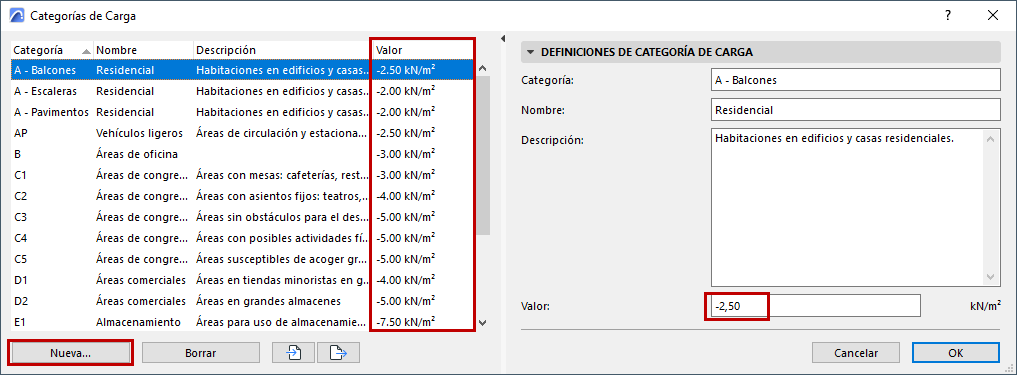Select the A - Balcones row
The height and width of the screenshot is (375, 1017).
click(x=243, y=69)
